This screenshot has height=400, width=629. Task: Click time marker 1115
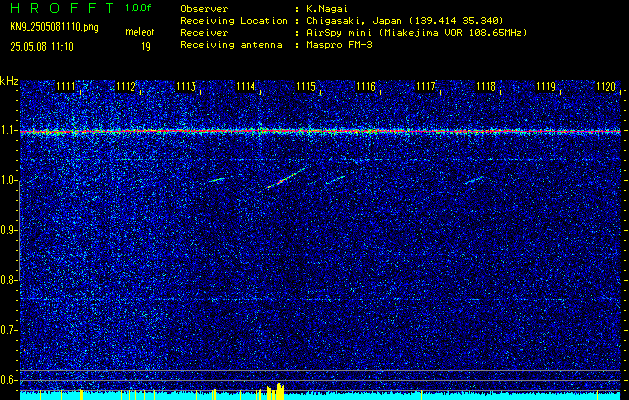pos(306,86)
